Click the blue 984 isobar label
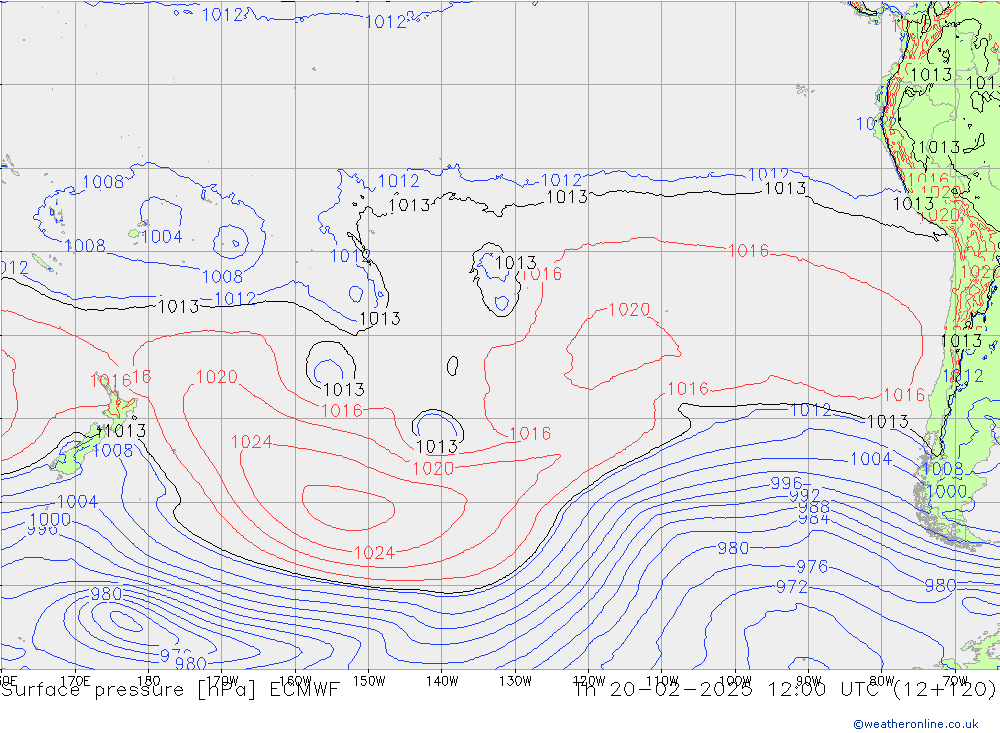 tap(814, 519)
